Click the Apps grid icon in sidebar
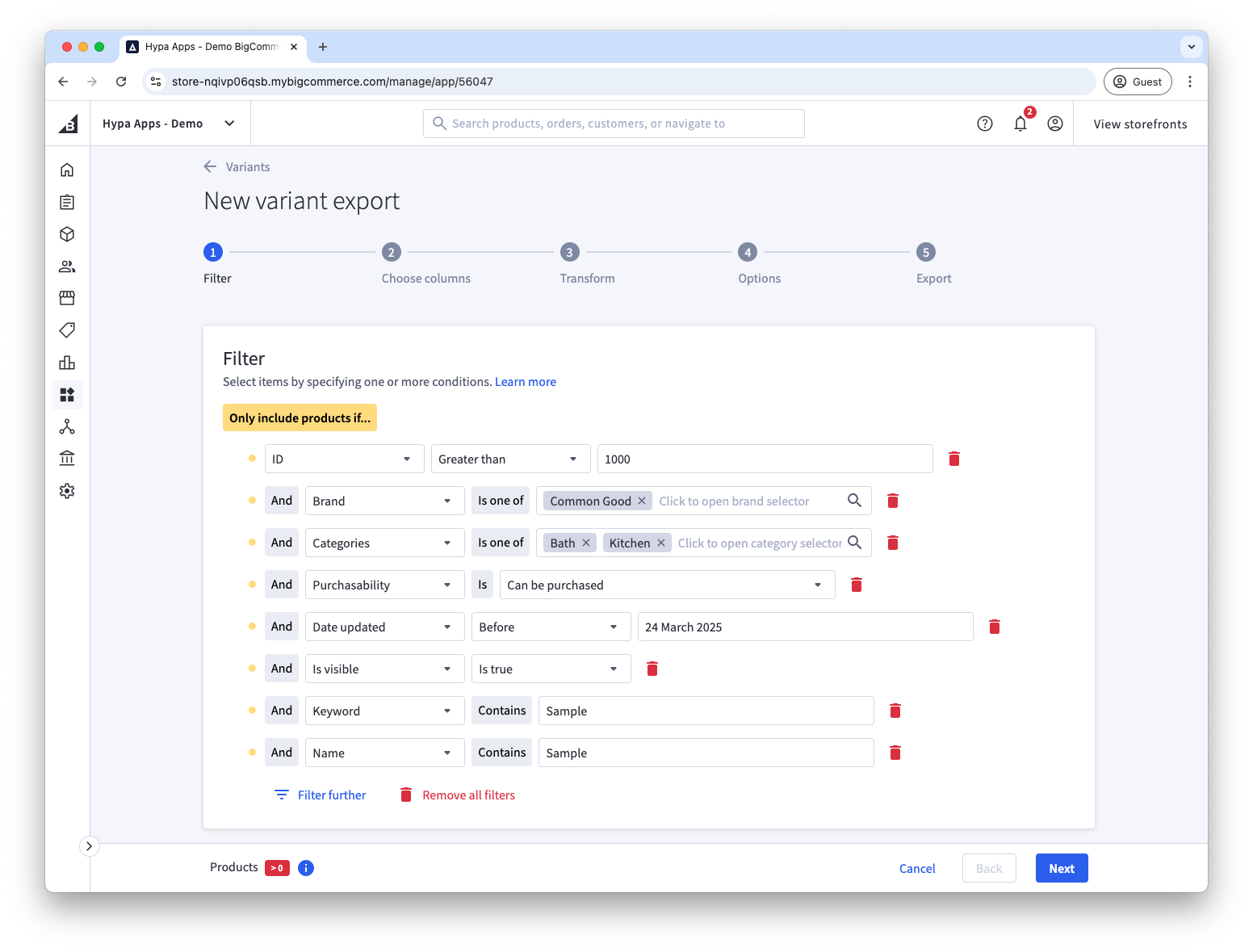Image resolution: width=1253 pixels, height=952 pixels. pyautogui.click(x=67, y=395)
